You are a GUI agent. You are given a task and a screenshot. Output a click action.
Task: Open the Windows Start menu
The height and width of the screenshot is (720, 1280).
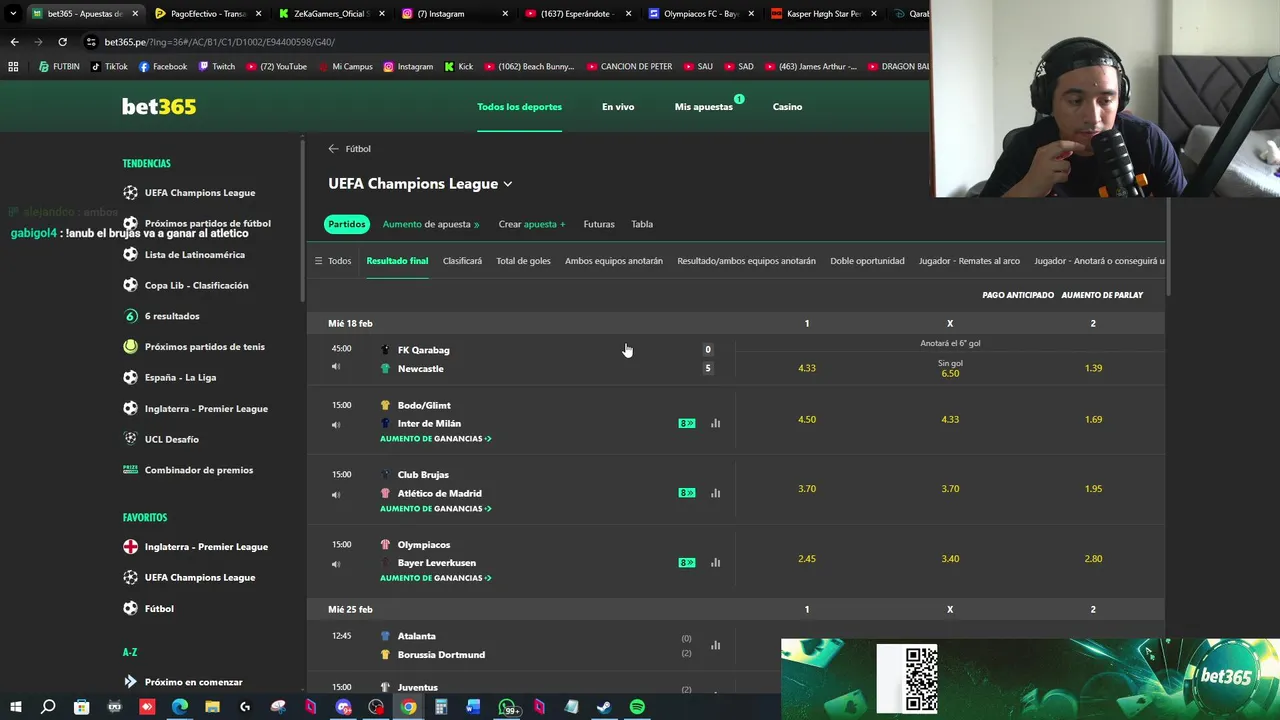pos(16,707)
